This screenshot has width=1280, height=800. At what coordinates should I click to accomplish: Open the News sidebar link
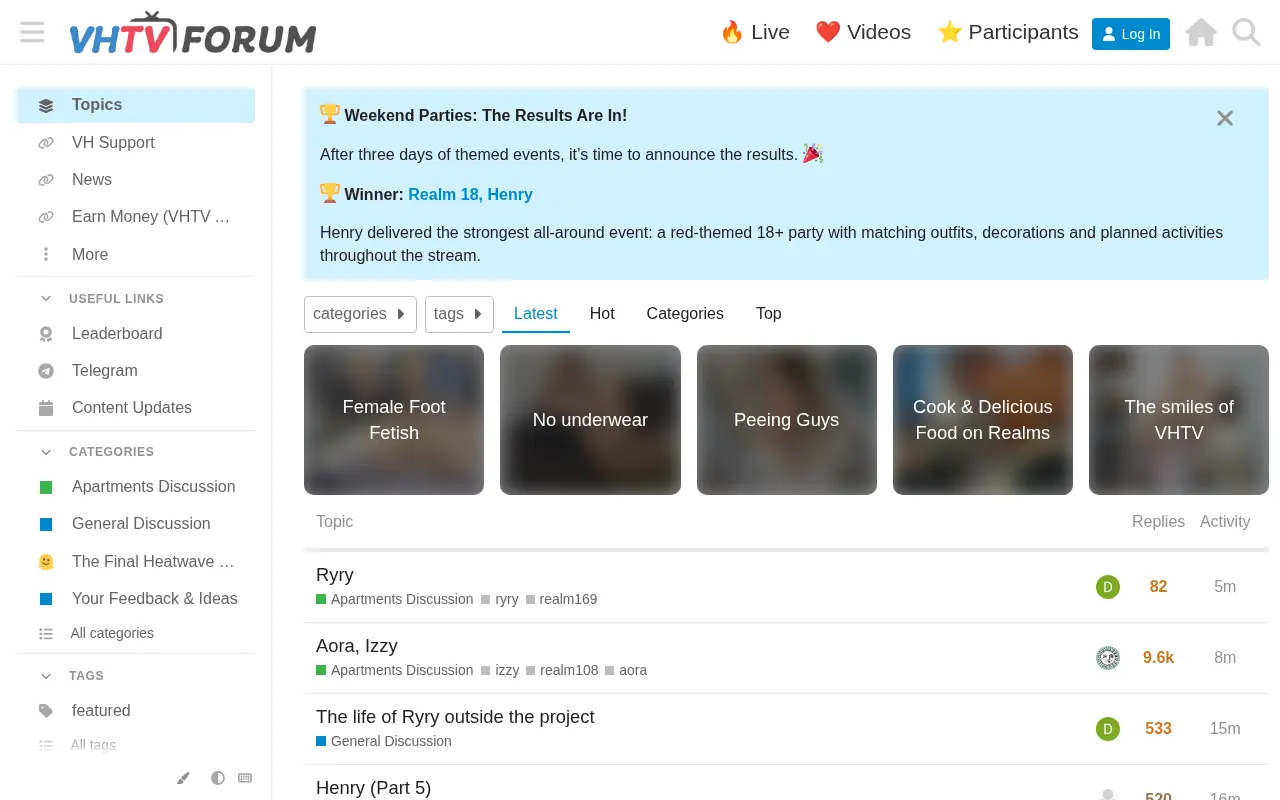136,179
